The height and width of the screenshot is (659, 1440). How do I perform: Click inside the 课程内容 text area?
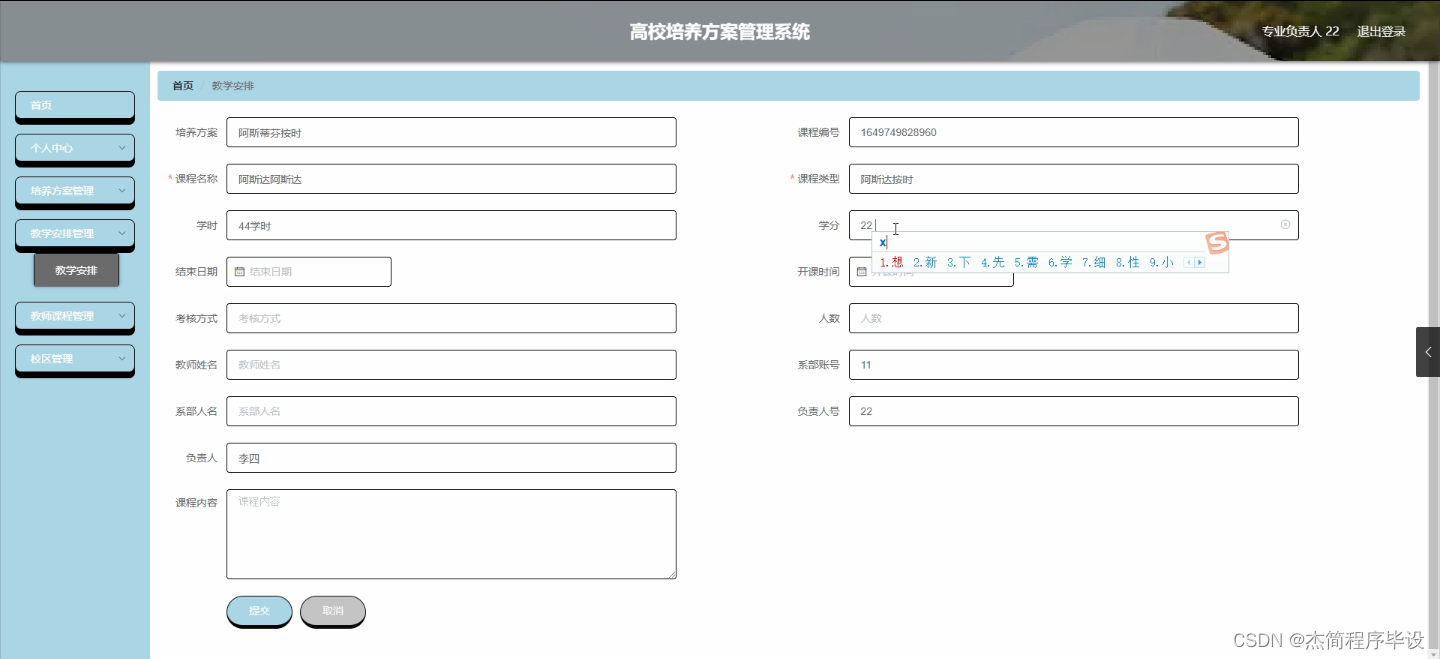451,533
